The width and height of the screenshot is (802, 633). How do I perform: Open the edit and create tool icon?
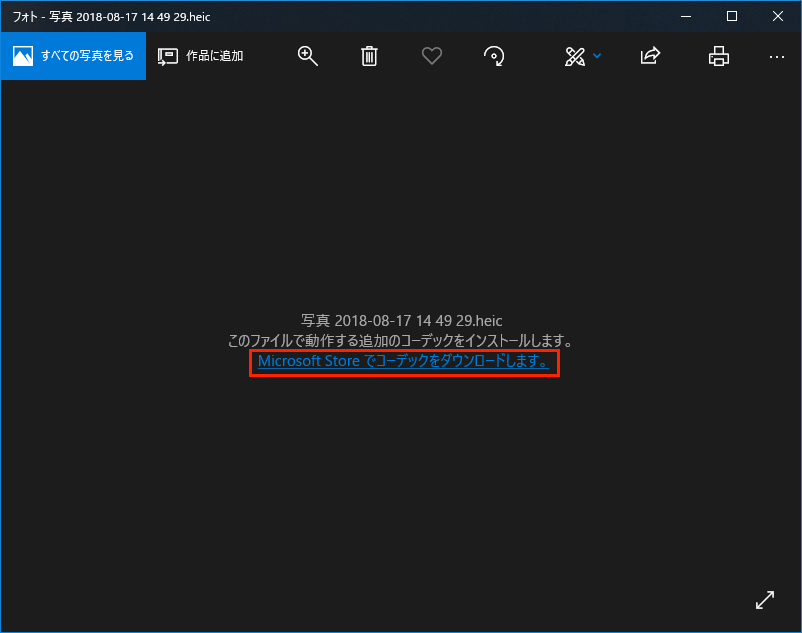(x=575, y=56)
